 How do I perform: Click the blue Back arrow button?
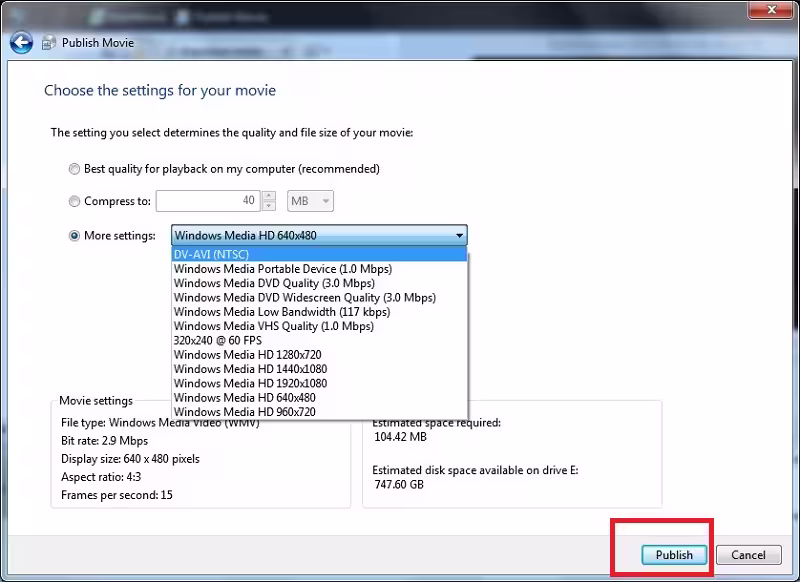click(x=21, y=43)
